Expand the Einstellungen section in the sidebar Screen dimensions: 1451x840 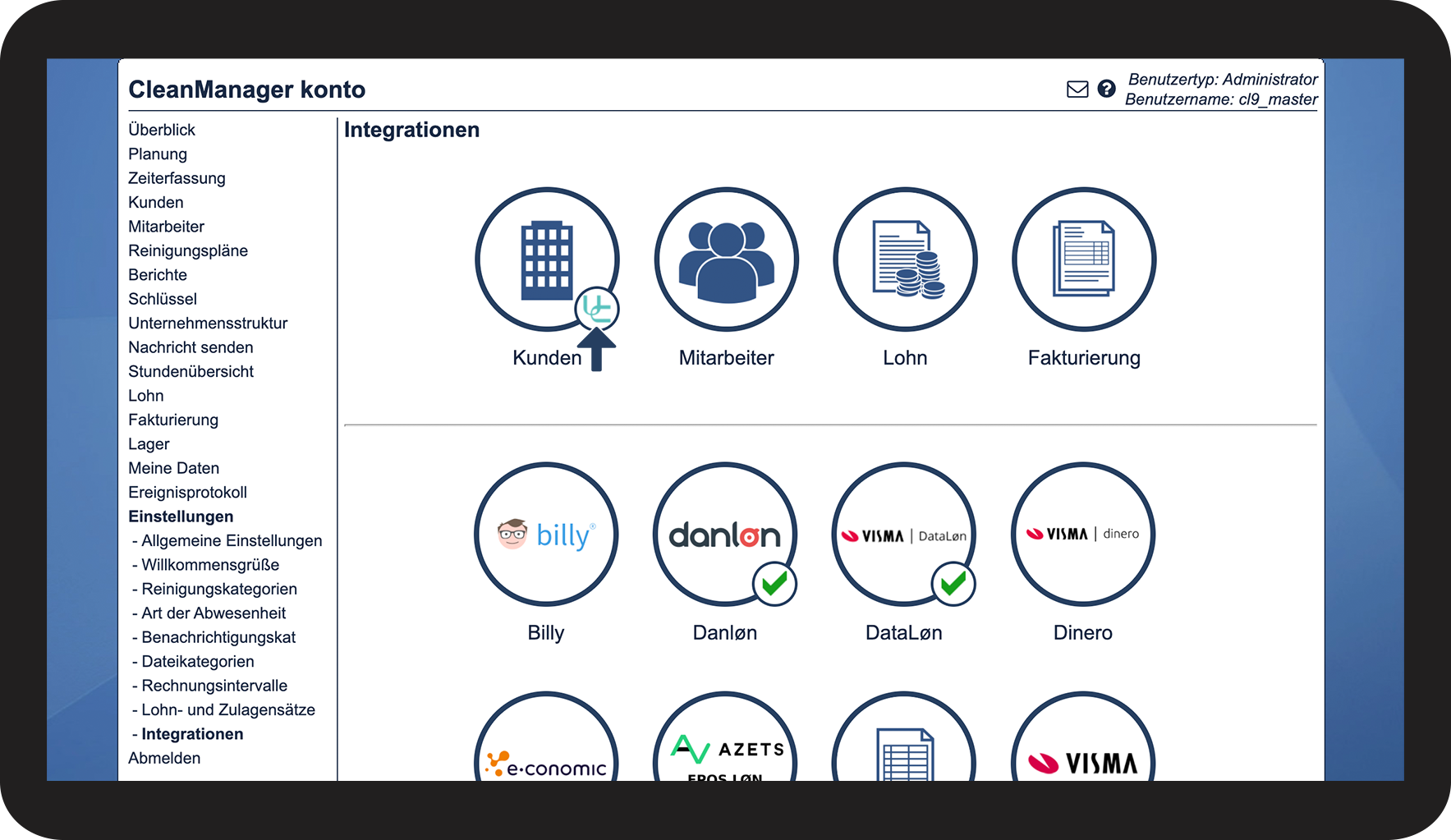(181, 516)
